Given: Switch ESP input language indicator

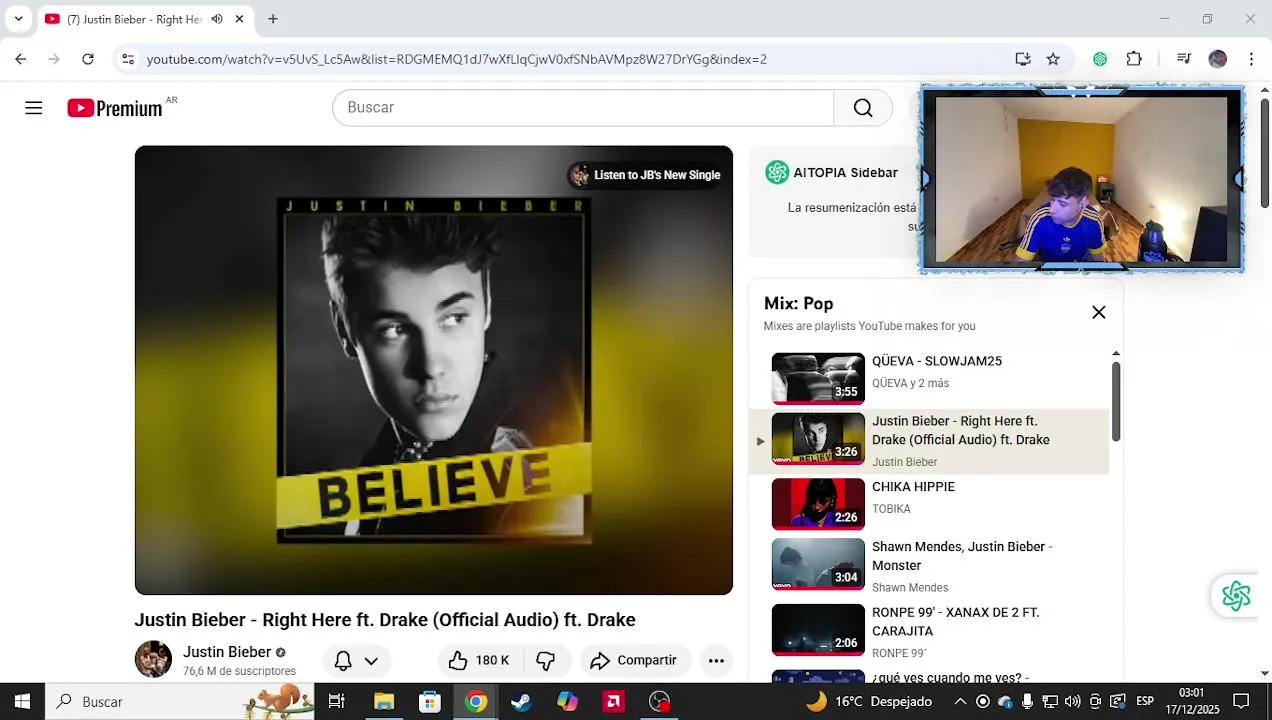Looking at the screenshot, I should [1145, 701].
